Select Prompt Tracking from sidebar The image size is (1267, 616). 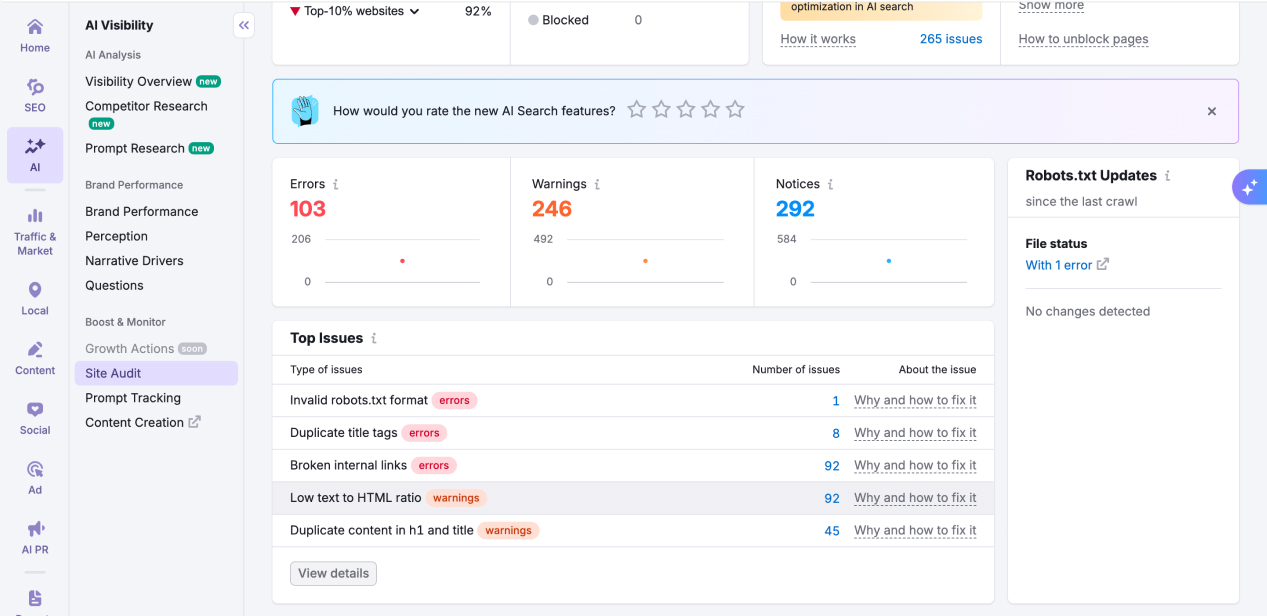pyautogui.click(x=133, y=398)
